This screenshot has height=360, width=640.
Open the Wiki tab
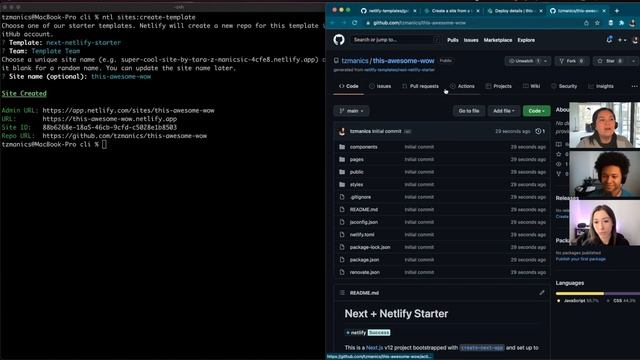531,86
